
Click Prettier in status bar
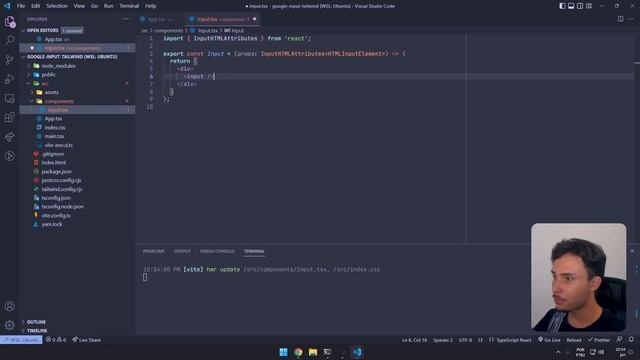[x=599, y=340]
